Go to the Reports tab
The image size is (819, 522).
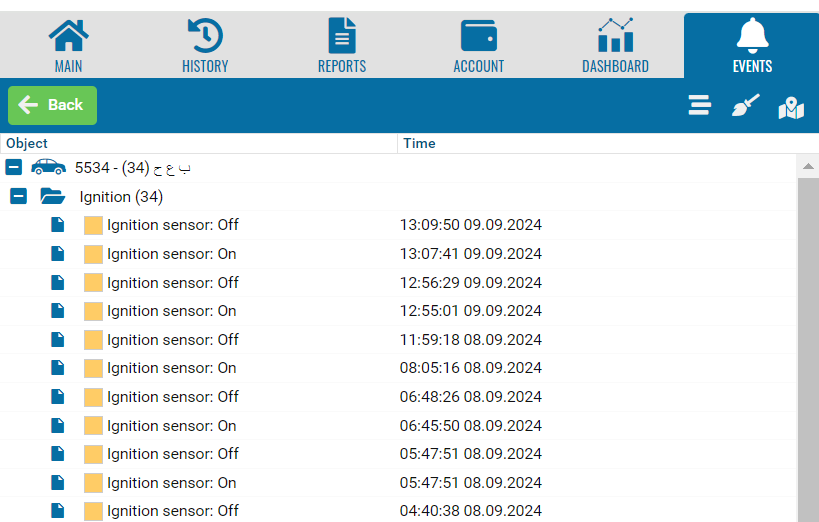pyautogui.click(x=342, y=46)
